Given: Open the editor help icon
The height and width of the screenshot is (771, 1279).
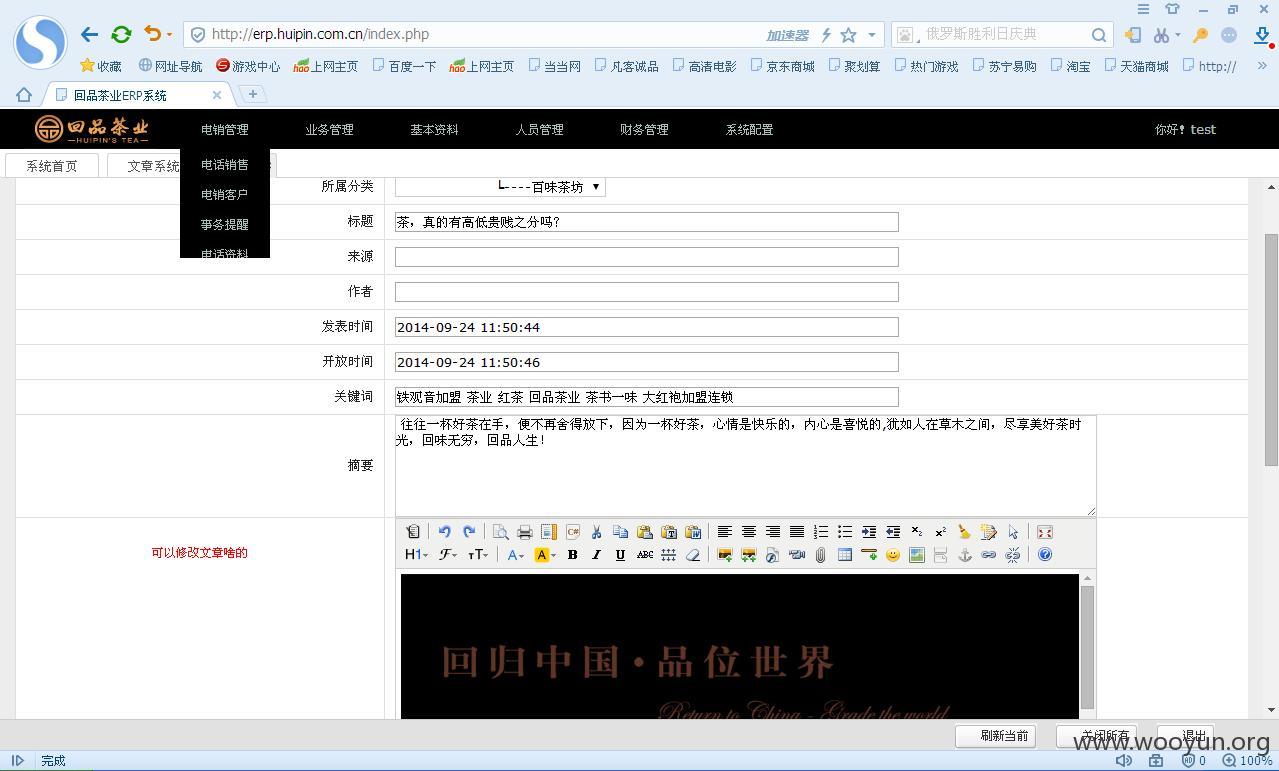Looking at the screenshot, I should coord(1044,555).
